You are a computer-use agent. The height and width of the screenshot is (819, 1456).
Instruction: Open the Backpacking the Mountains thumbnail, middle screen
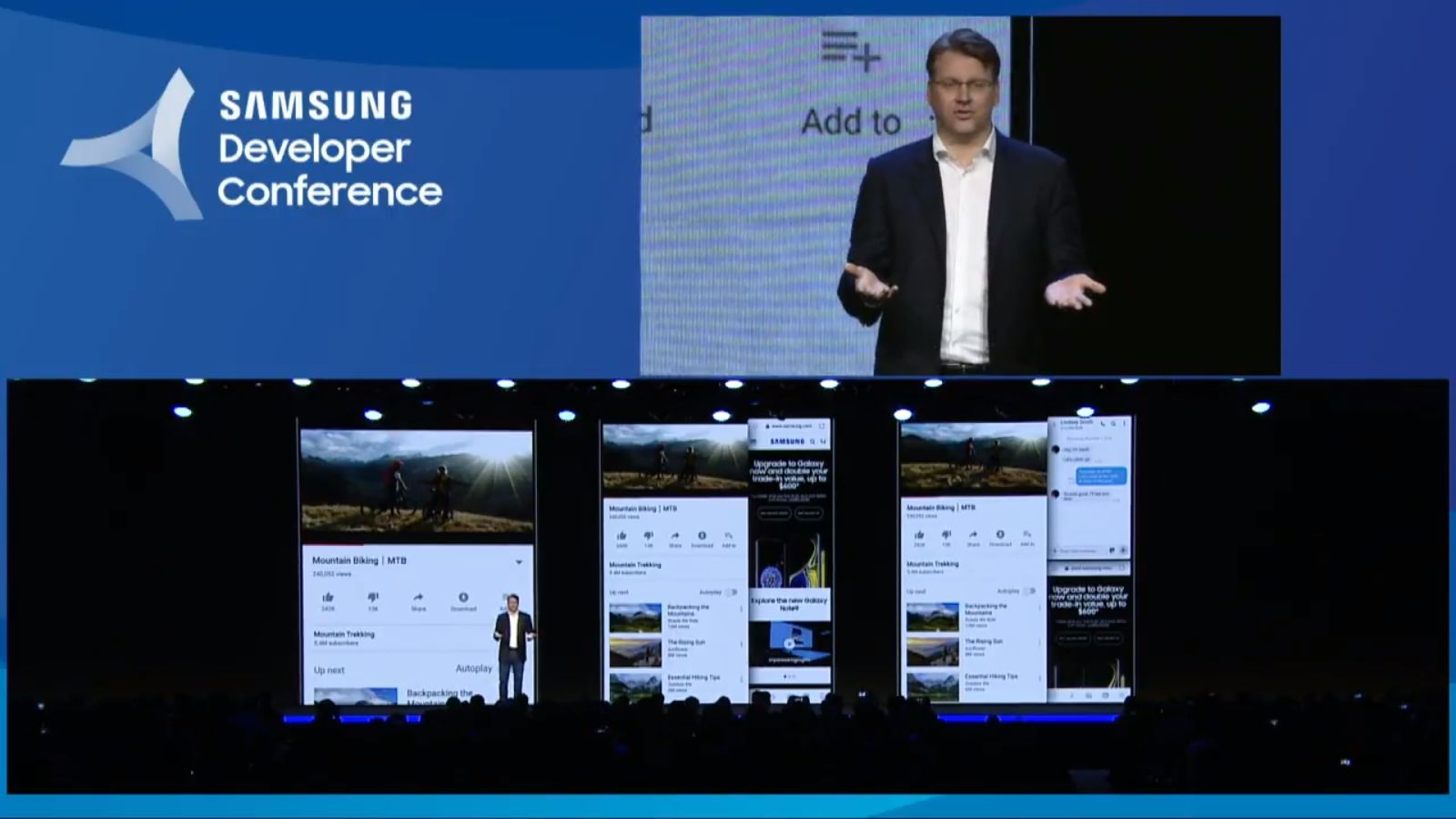tap(635, 617)
